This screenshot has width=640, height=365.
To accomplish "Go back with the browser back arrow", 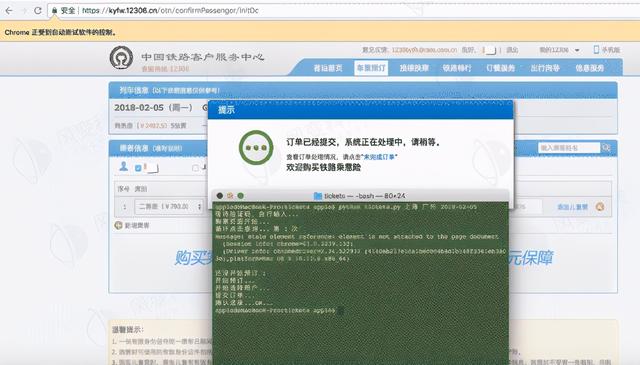I will [9, 11].
